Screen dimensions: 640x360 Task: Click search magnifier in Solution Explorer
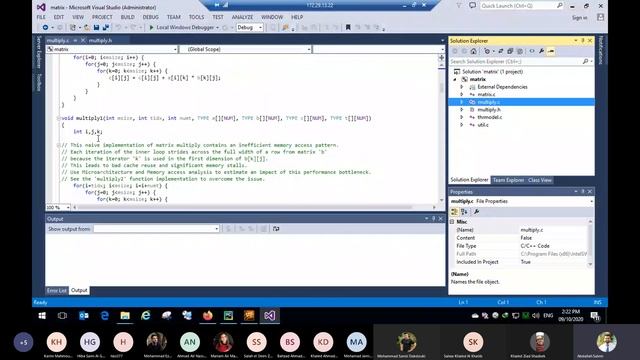click(x=585, y=61)
